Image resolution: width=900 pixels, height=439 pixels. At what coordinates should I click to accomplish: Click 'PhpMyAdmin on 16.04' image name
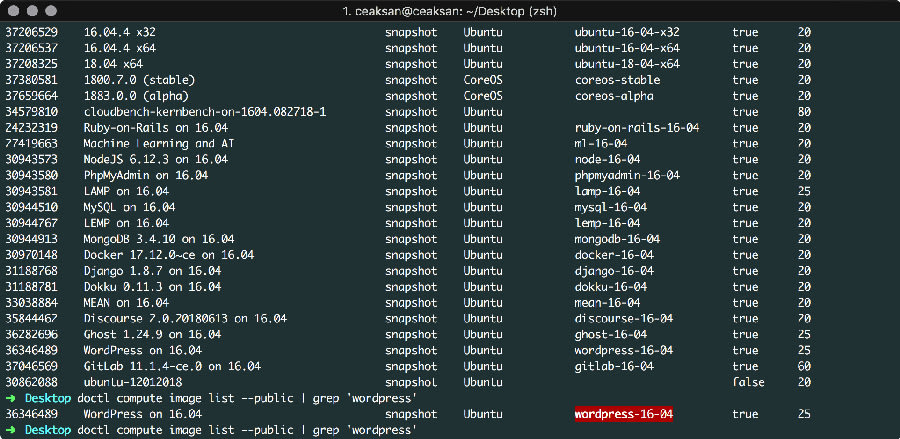(146, 175)
